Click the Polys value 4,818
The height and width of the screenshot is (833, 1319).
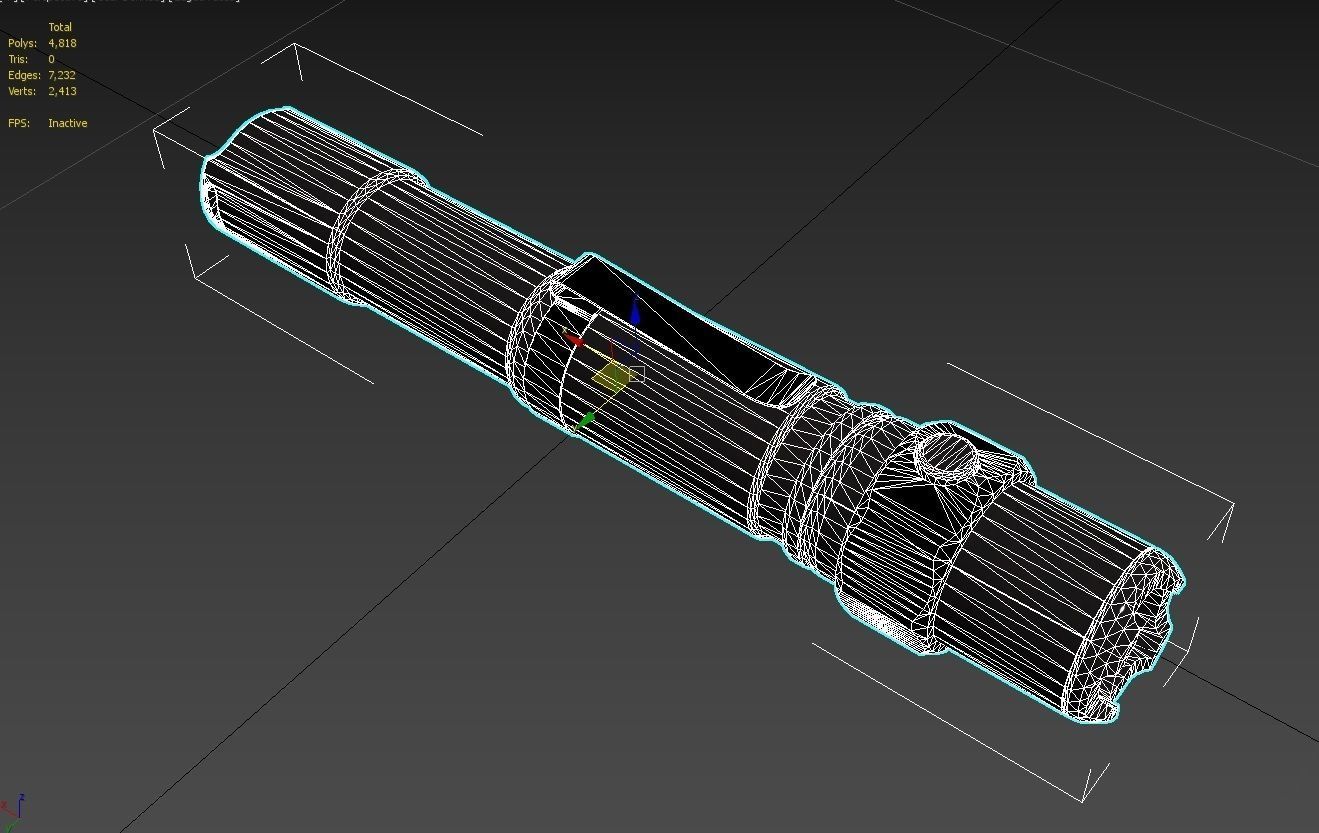tap(62, 43)
